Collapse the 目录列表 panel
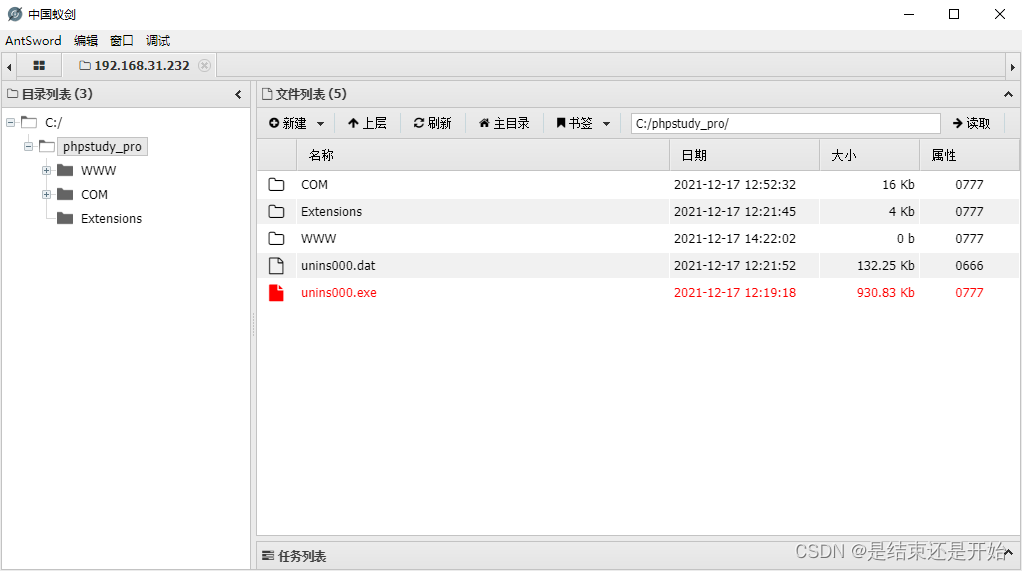This screenshot has height=571, width=1022. click(x=238, y=95)
